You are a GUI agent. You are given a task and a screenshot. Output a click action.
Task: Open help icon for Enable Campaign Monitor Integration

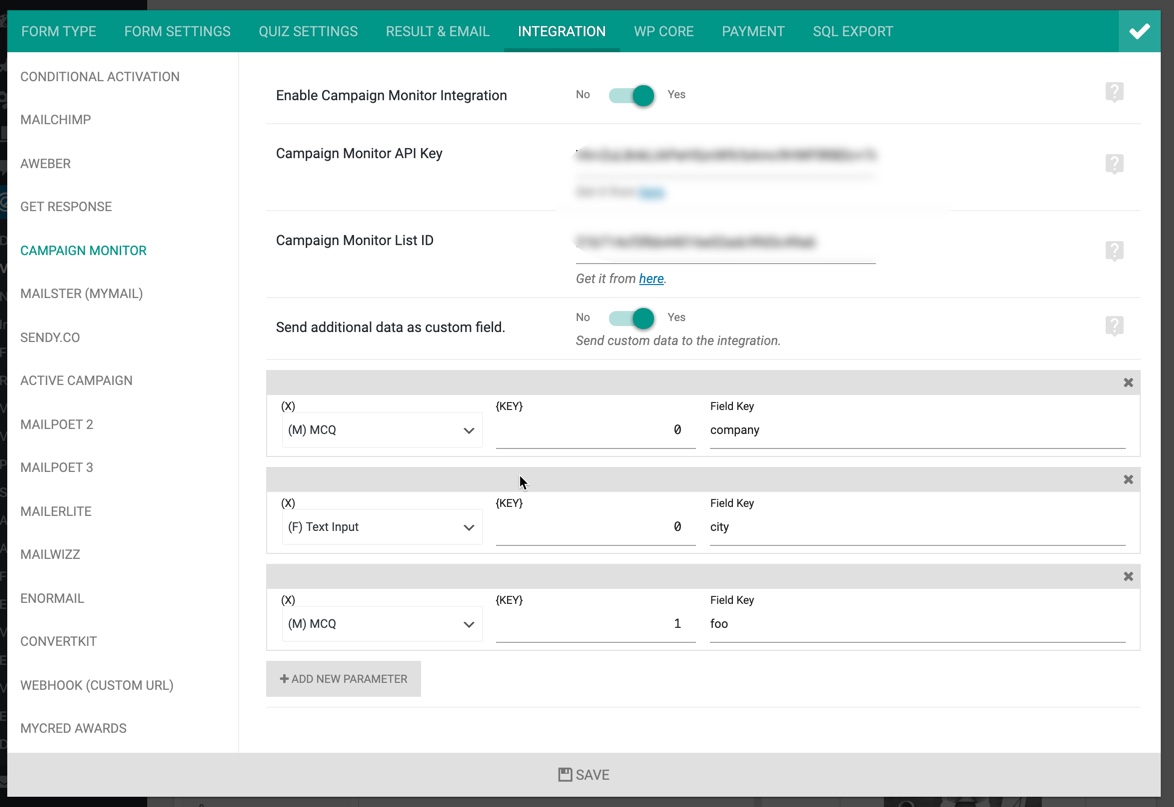tap(1114, 92)
